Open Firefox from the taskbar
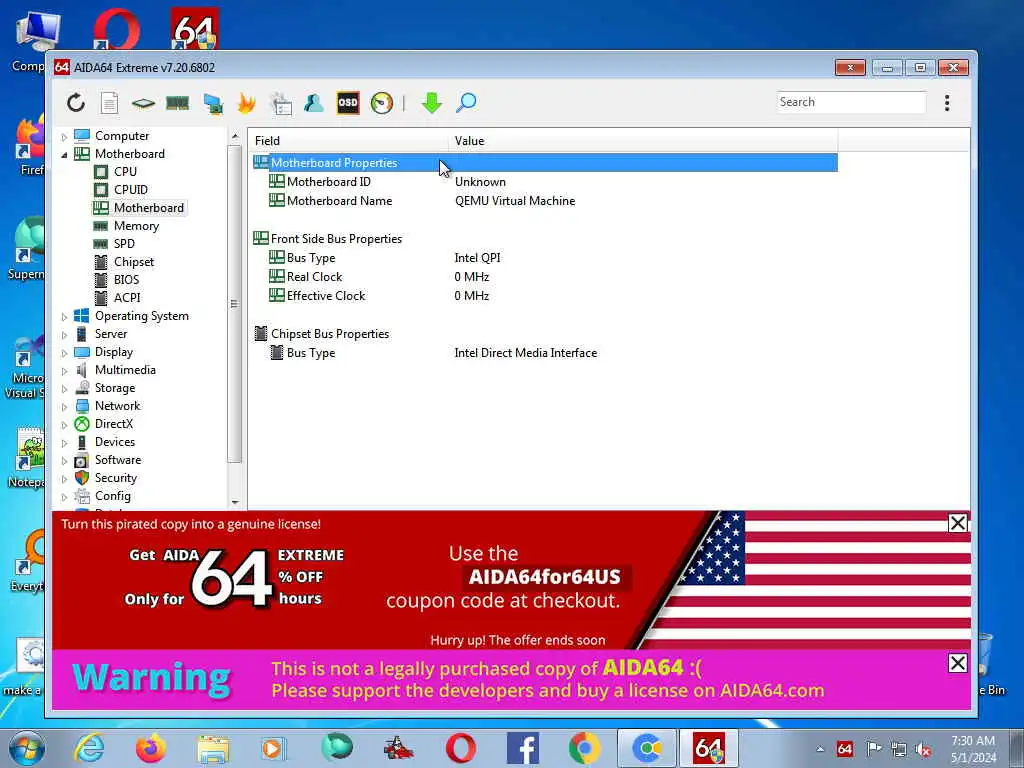The image size is (1024, 768). coord(151,748)
